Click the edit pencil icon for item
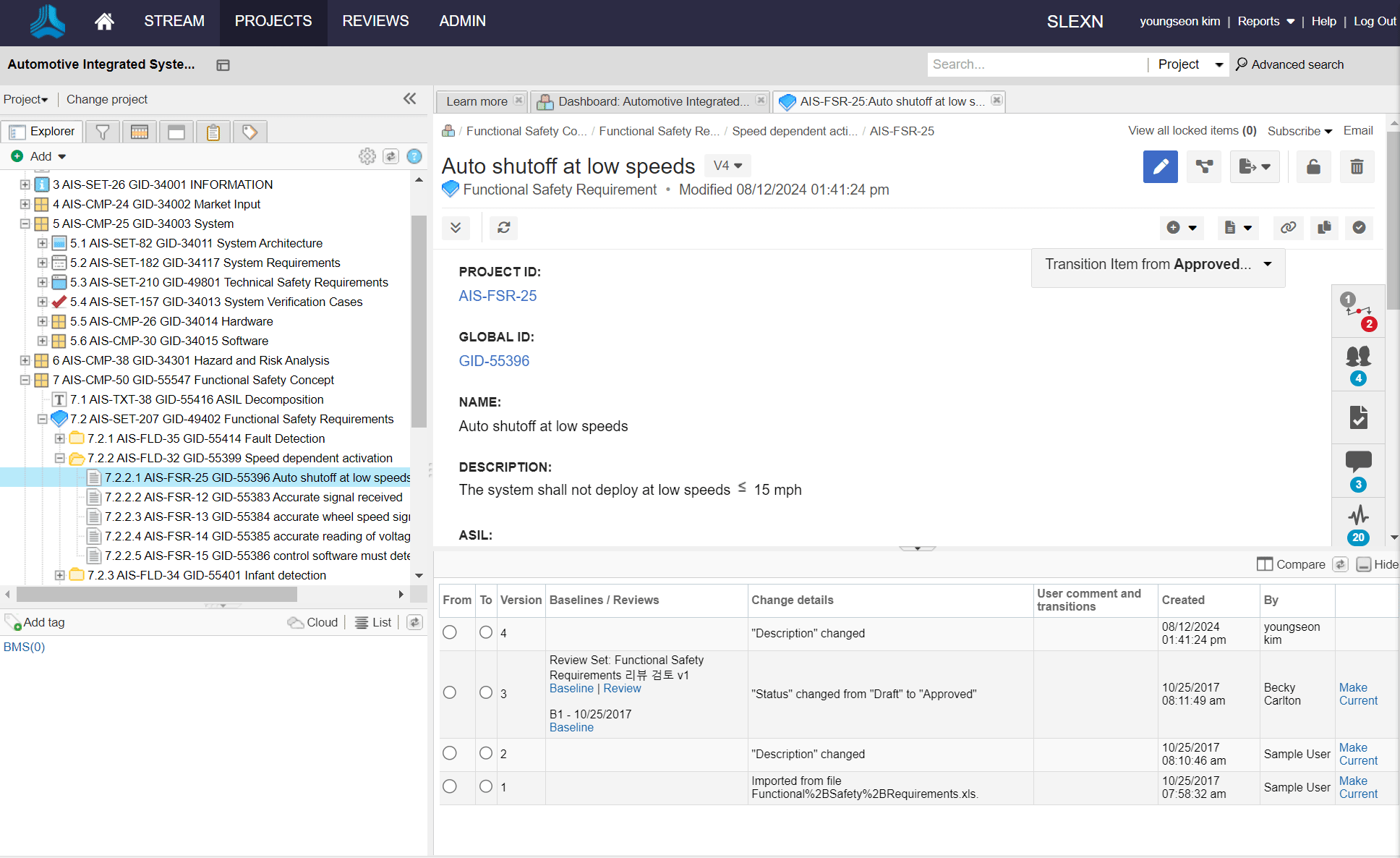The height and width of the screenshot is (858, 1400). tap(1160, 166)
